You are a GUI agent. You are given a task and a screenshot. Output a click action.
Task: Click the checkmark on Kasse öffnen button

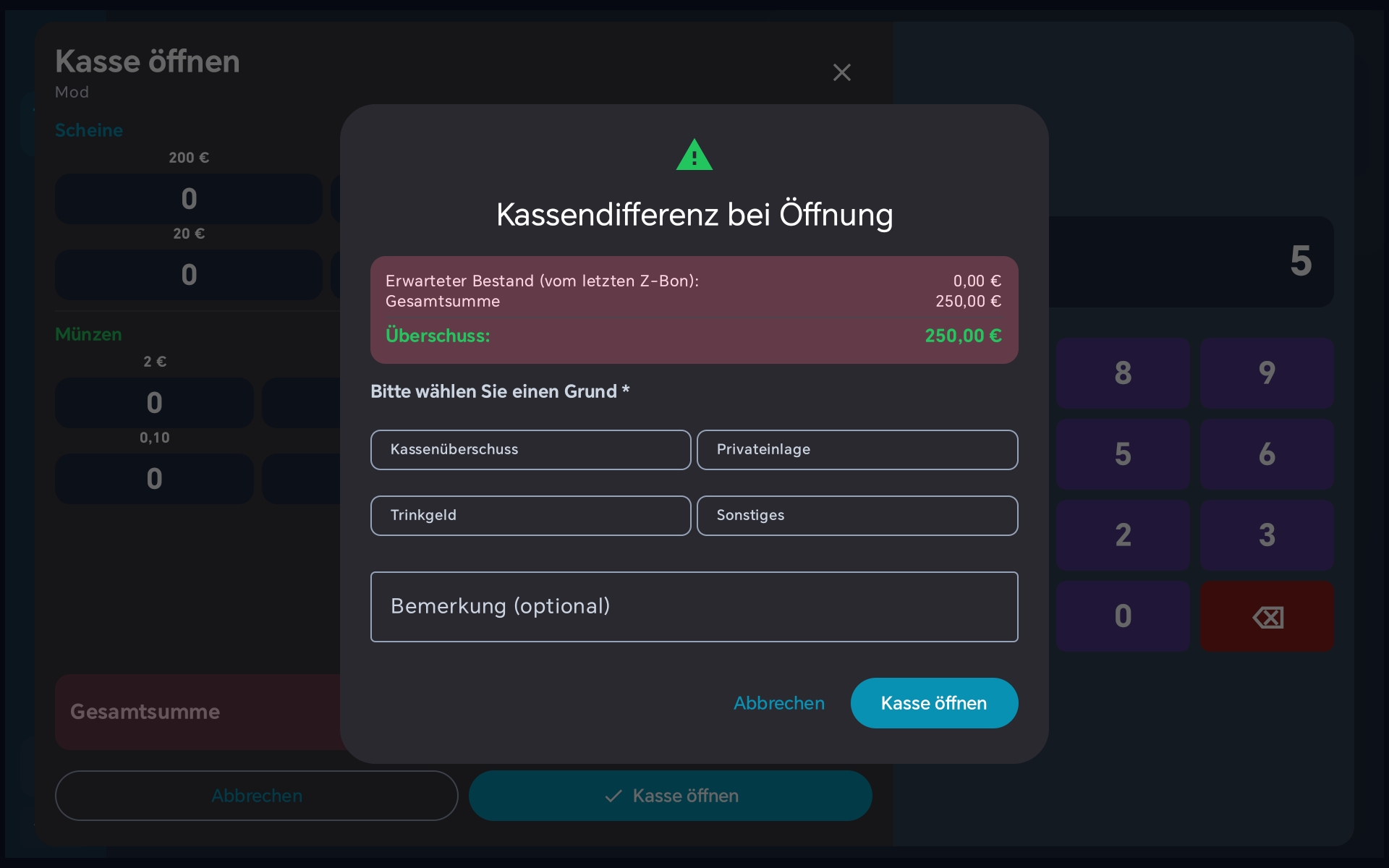pyautogui.click(x=612, y=796)
